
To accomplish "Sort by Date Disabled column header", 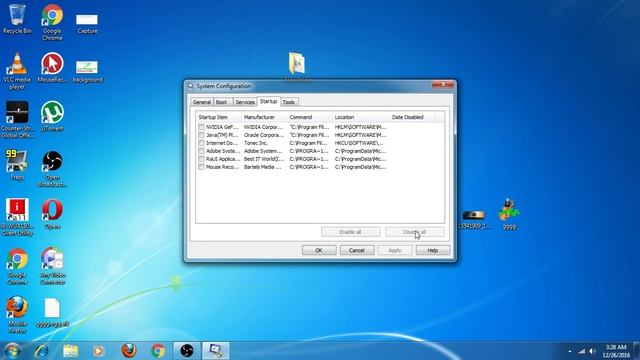I will (412, 117).
